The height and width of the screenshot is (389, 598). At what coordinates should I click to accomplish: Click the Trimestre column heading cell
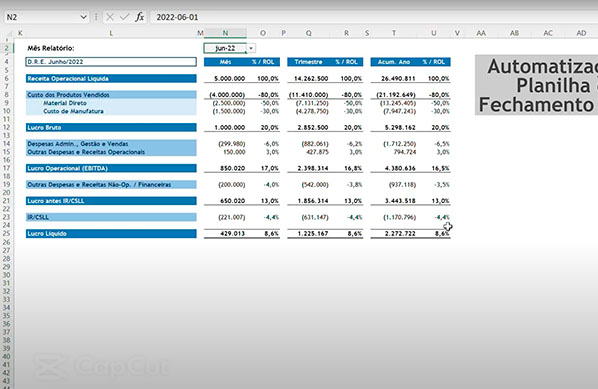[309, 62]
